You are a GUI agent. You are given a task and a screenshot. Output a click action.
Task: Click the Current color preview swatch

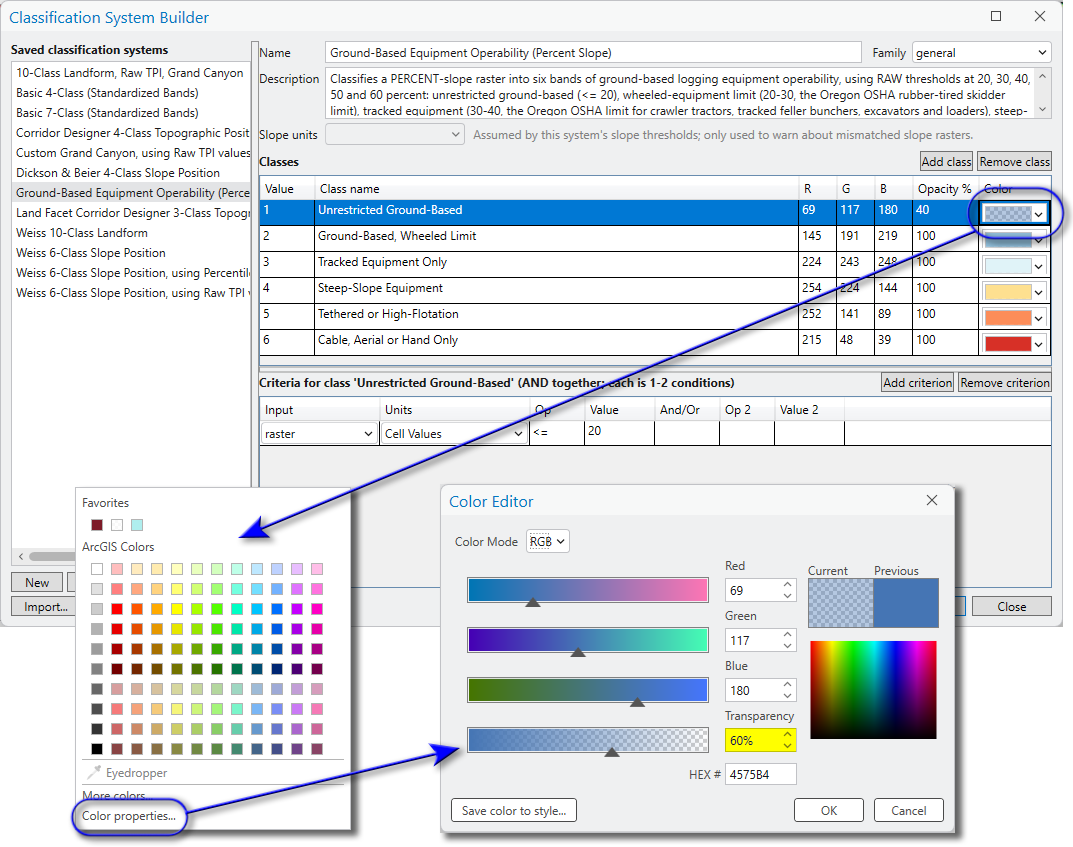(x=840, y=603)
